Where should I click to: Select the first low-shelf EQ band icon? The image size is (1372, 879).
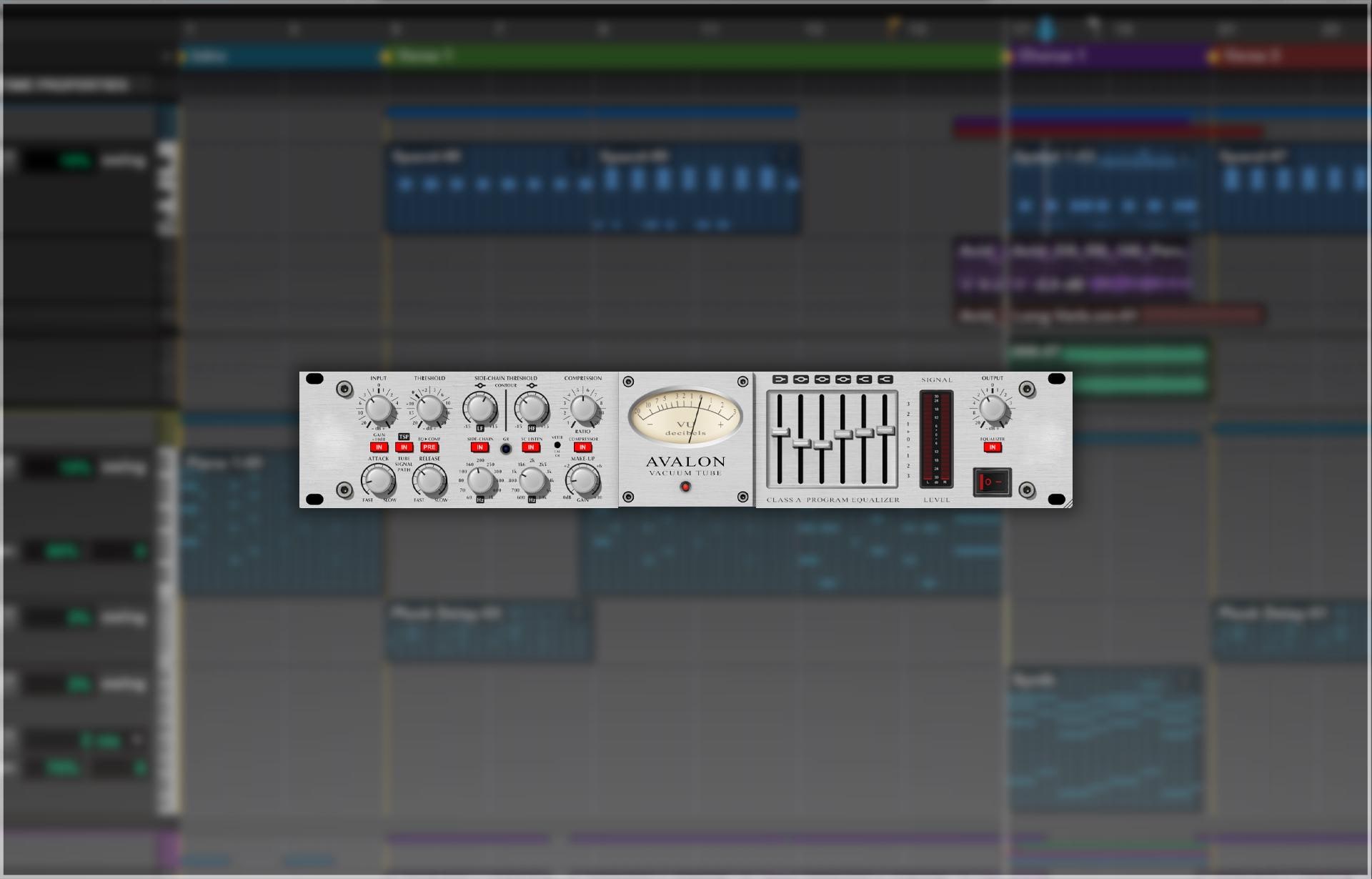(780, 379)
